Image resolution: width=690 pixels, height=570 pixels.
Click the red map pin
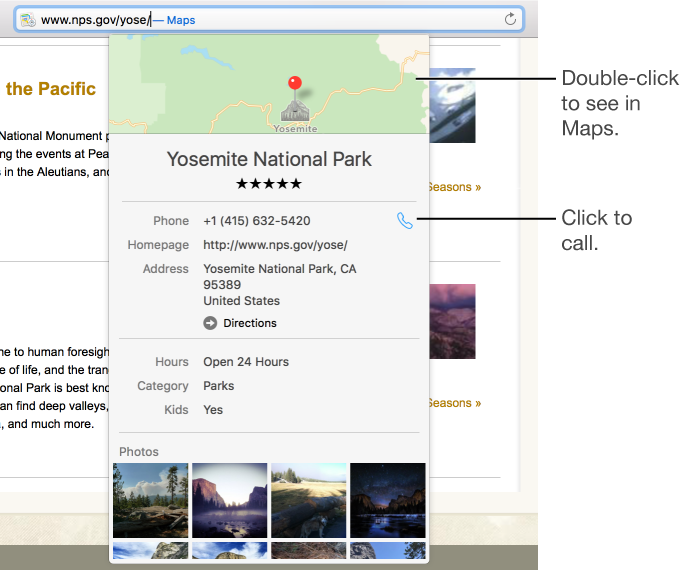coord(295,83)
